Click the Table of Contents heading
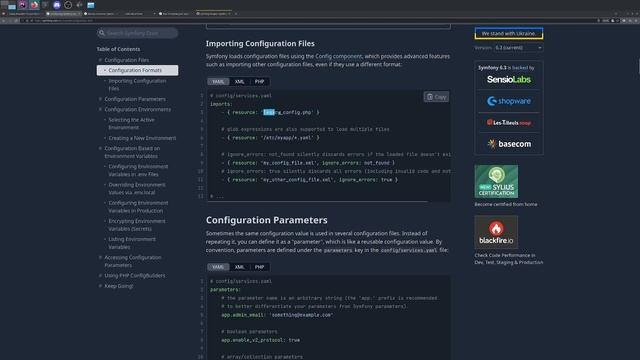The image size is (640, 360). [118, 49]
